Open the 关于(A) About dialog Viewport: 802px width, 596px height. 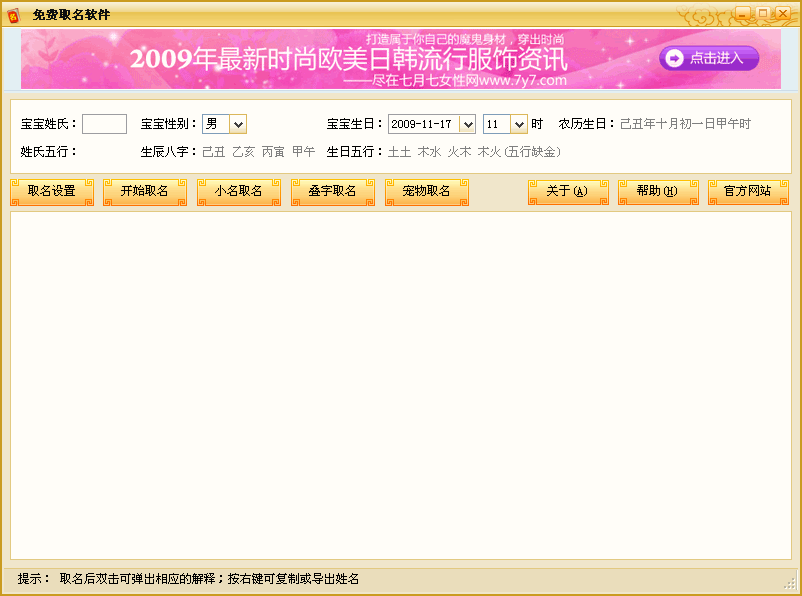point(567,191)
